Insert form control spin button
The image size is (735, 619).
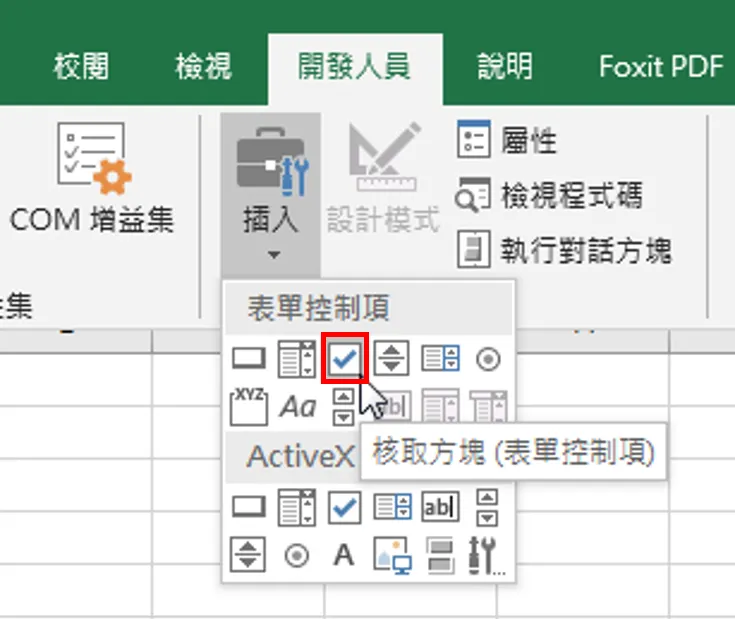[x=392, y=359]
